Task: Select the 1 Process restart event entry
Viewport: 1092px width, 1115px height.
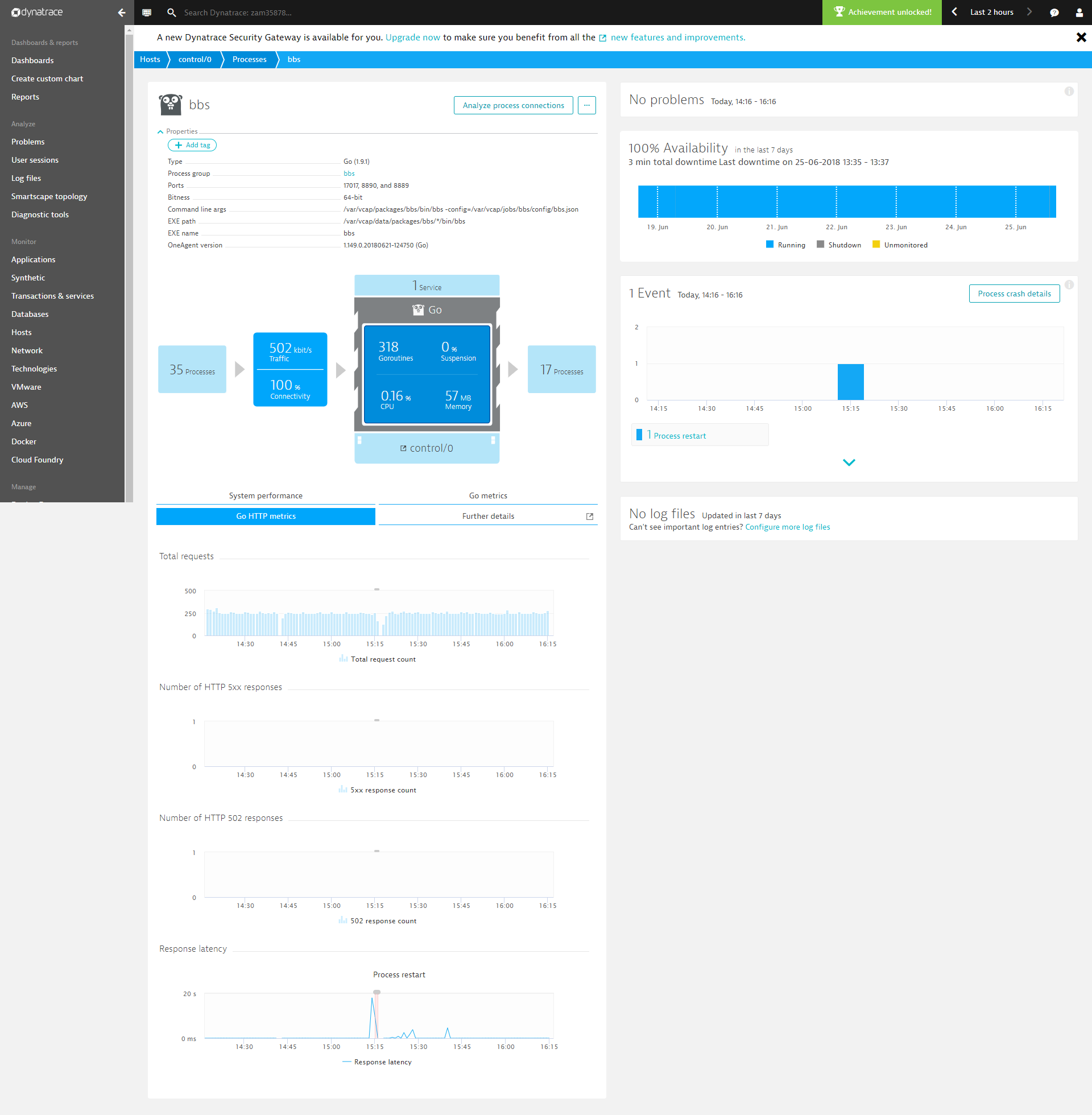Action: 700,435
